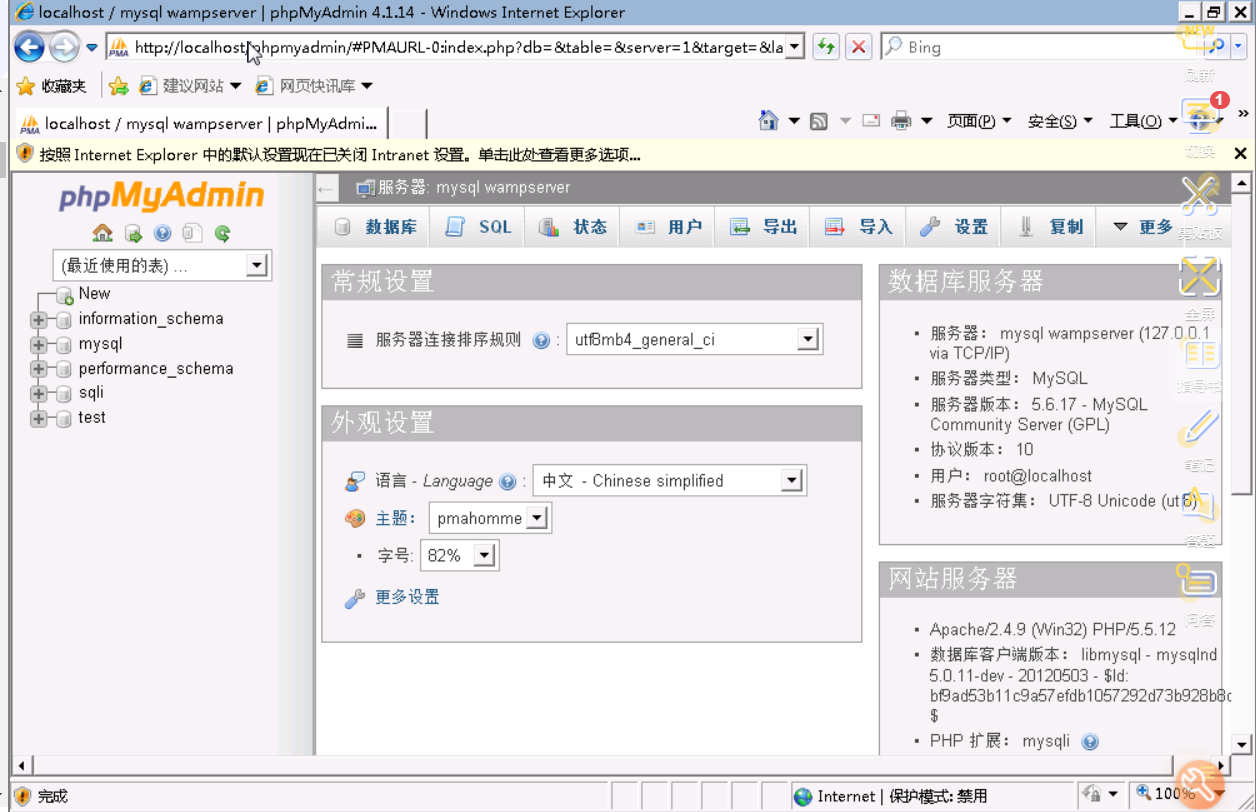This screenshot has width=1256, height=812.
Task: Click the security shield icon on the information bar
Action: (x=25, y=154)
